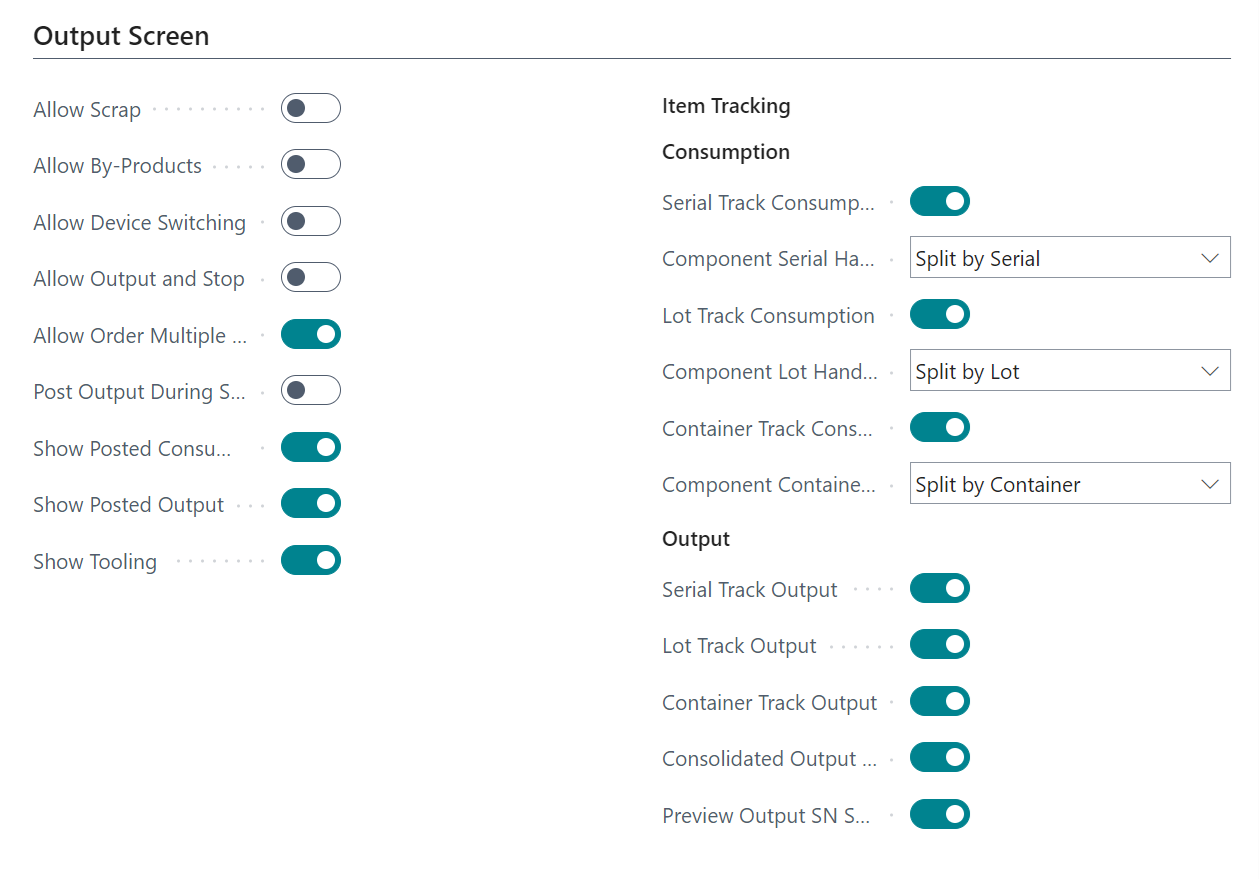Enable Post Output During setting toggle
1259x879 pixels.
pos(310,391)
